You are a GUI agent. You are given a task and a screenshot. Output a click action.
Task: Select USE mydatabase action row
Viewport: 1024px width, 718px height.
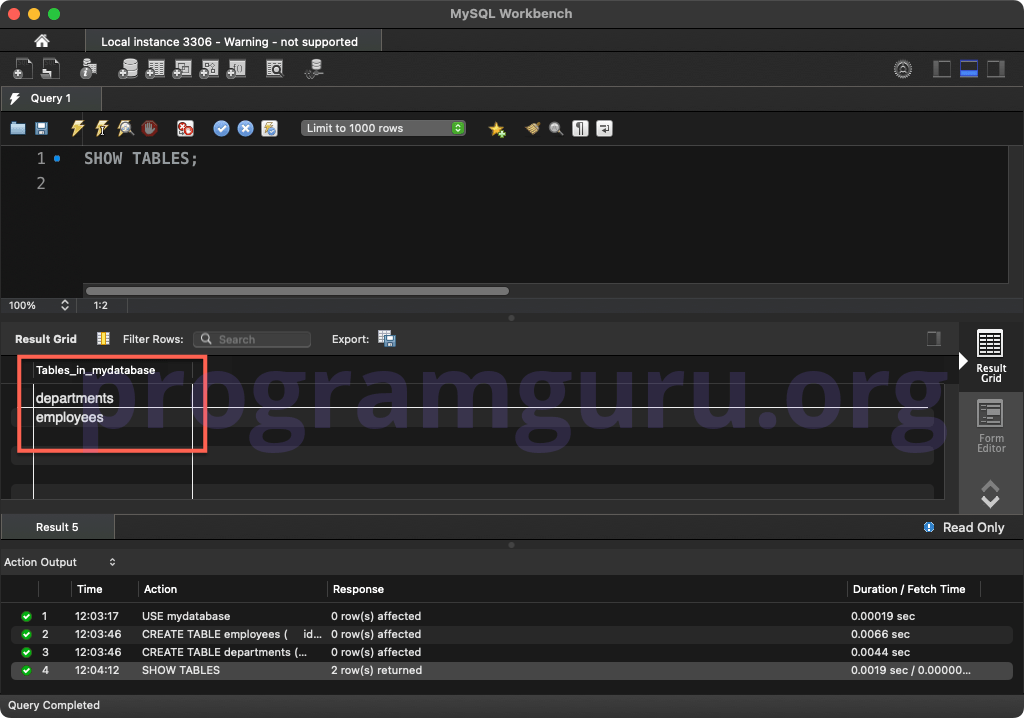pos(512,616)
